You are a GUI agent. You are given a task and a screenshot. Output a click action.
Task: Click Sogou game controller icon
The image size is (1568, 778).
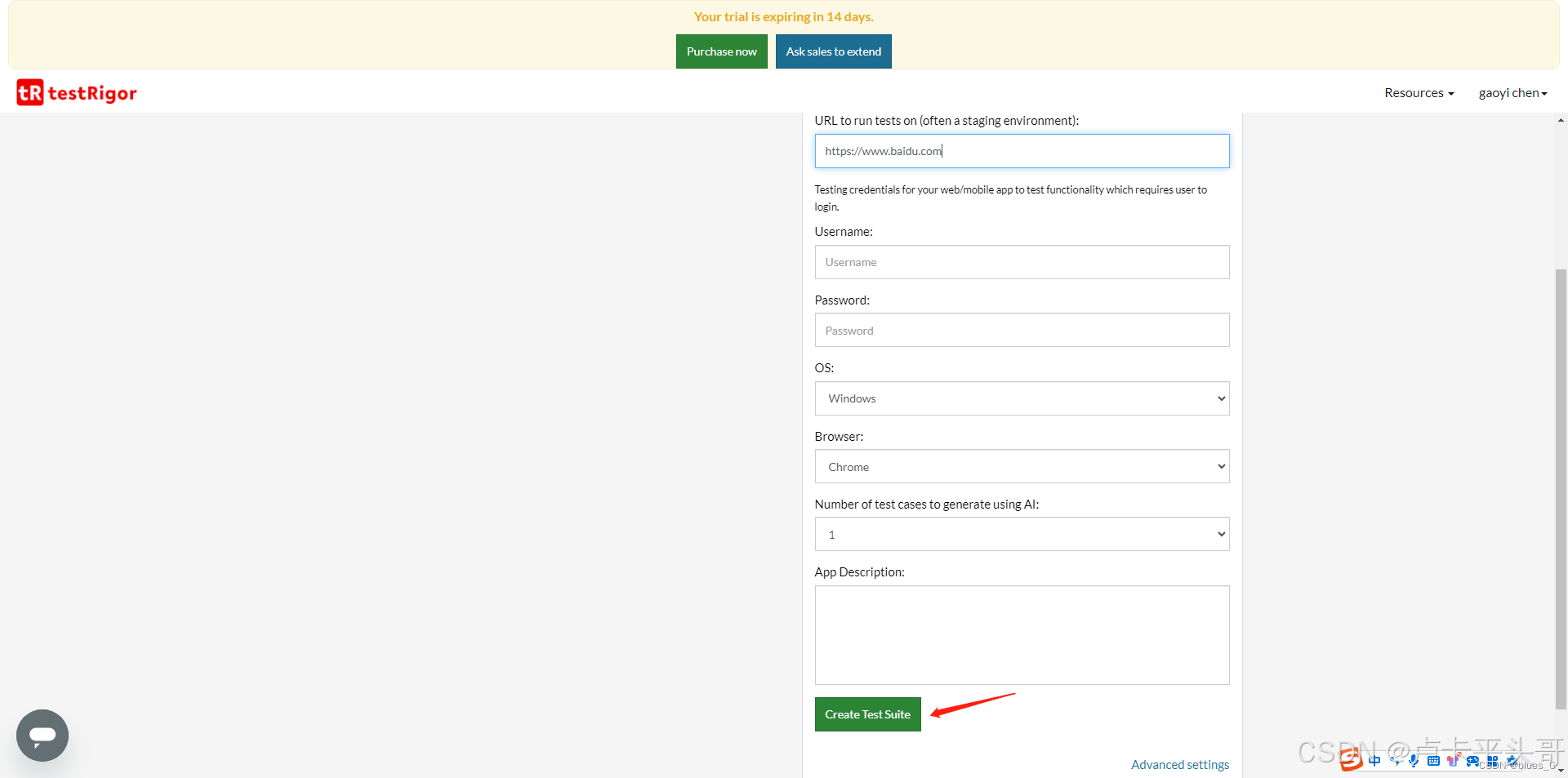point(1472,761)
